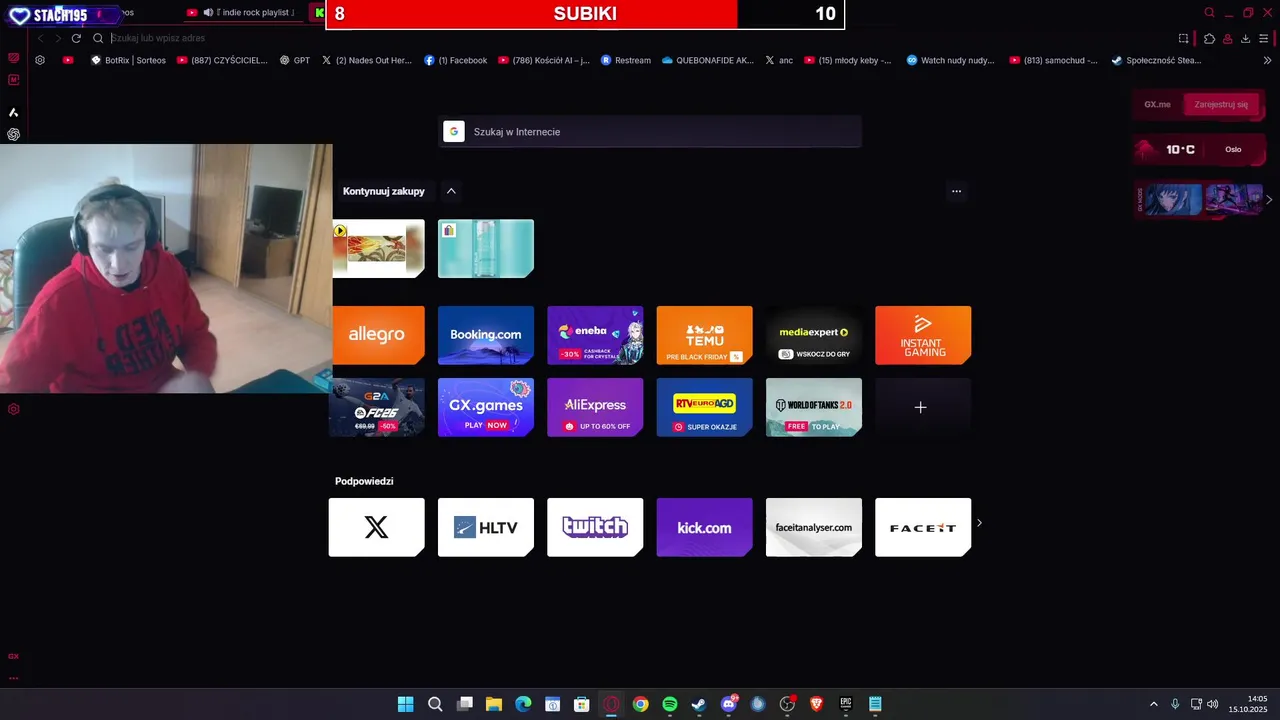Open Windows Start menu

pos(406,704)
